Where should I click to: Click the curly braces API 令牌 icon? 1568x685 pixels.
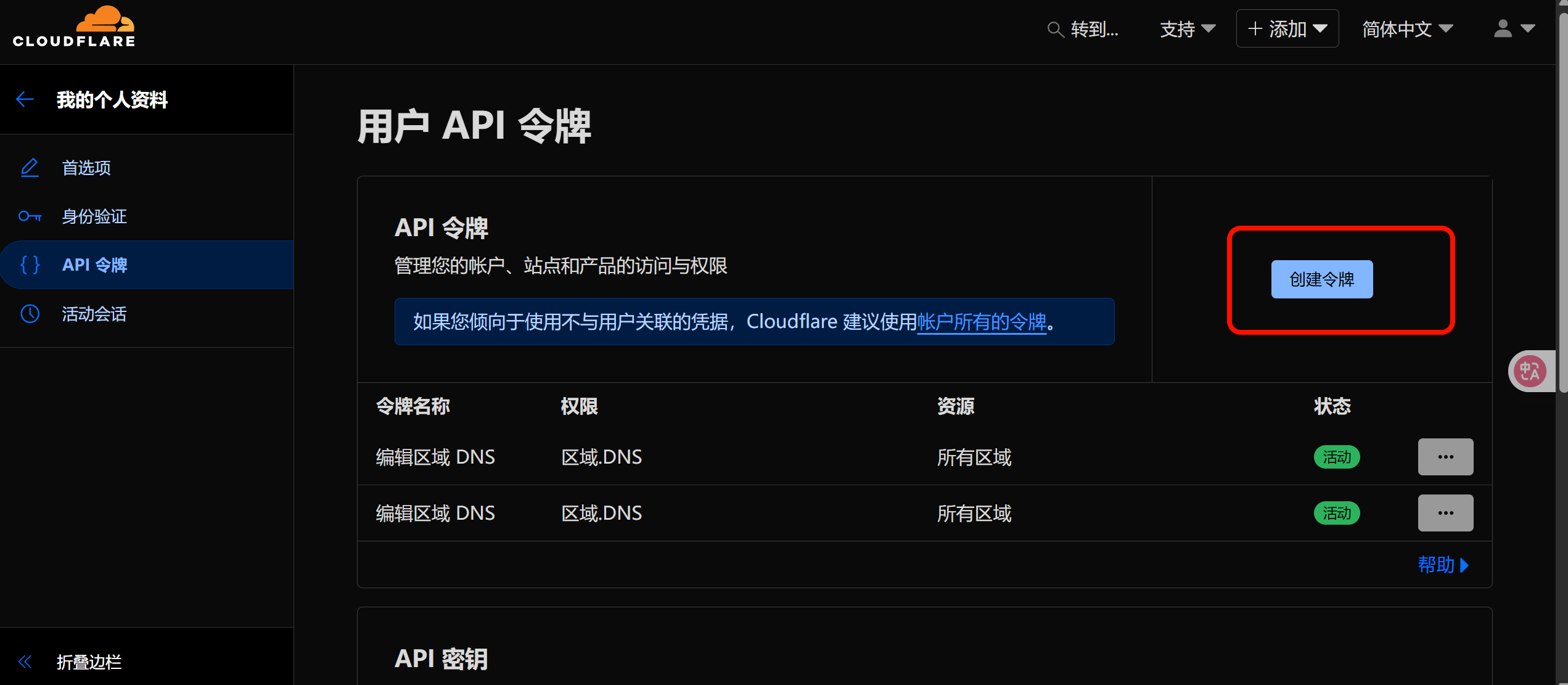30,265
